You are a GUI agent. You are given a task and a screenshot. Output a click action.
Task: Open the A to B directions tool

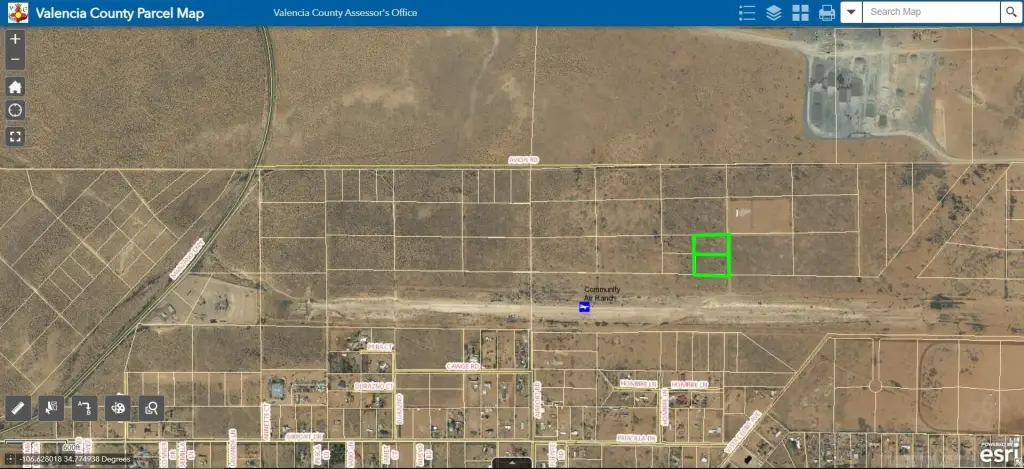pos(85,407)
